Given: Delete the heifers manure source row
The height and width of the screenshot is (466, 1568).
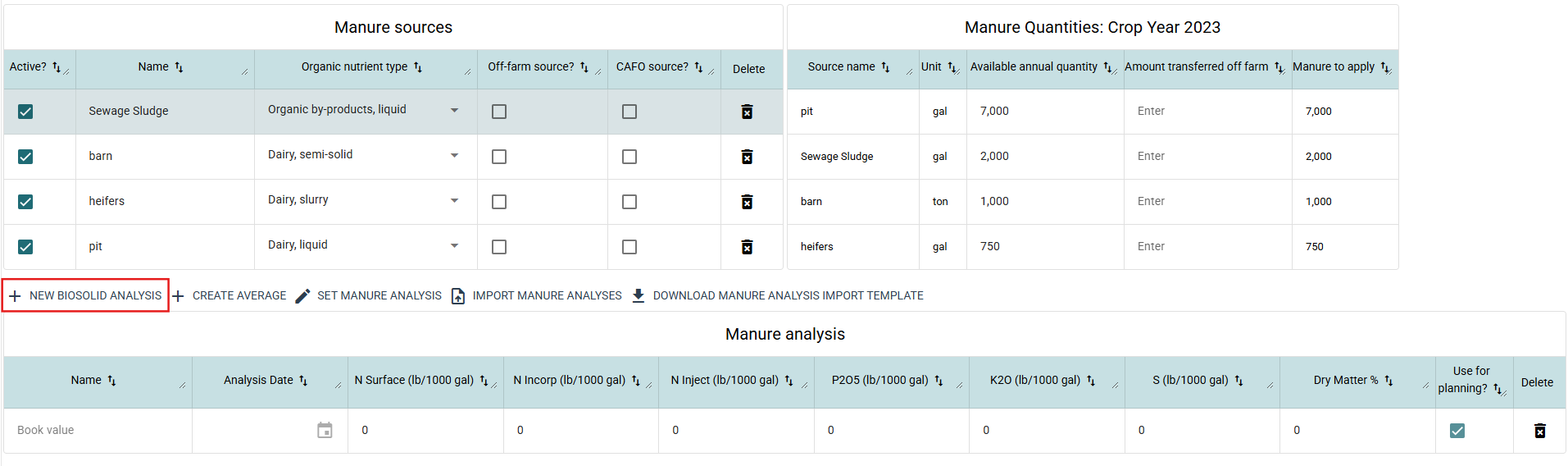Looking at the screenshot, I should tap(747, 202).
